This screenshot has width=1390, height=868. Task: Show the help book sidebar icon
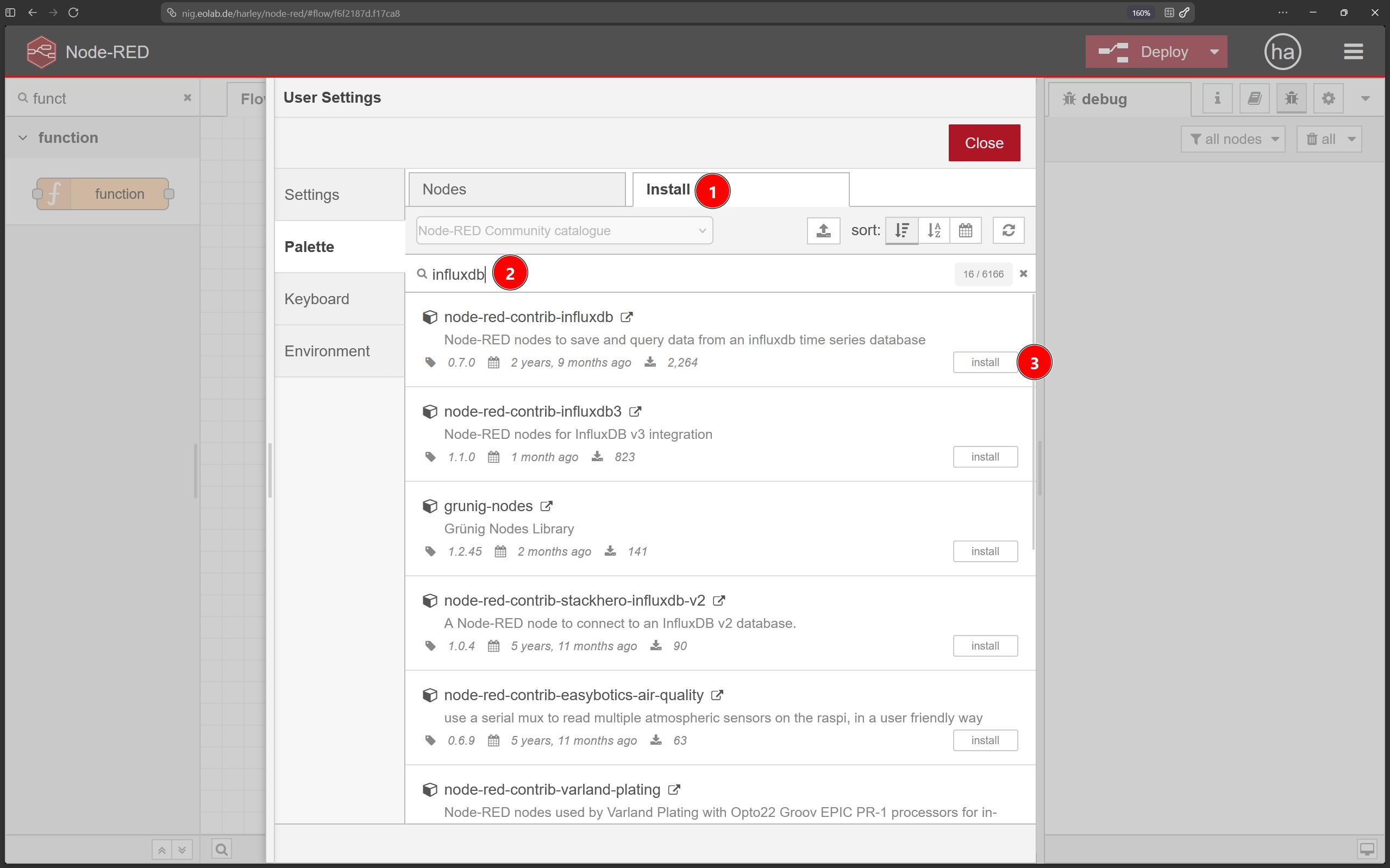1254,98
